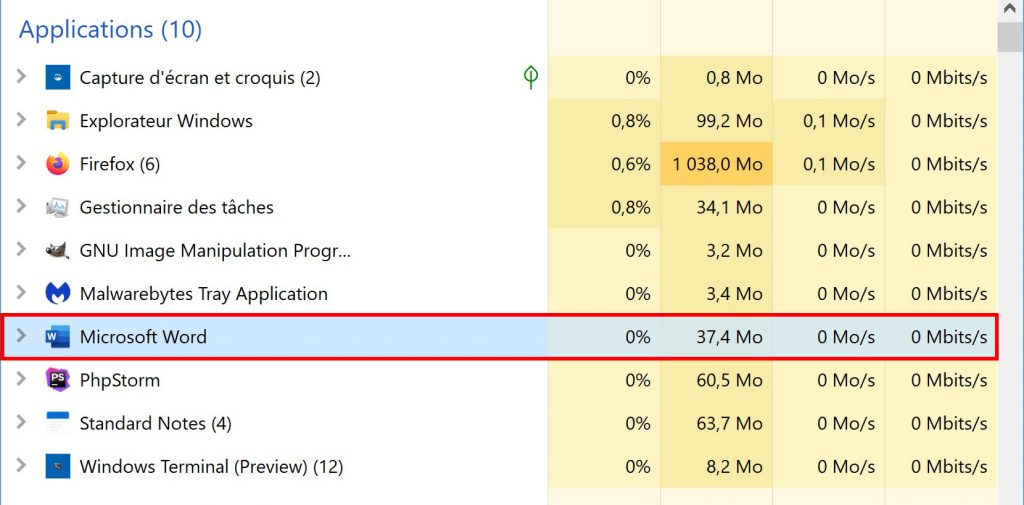Expand the Microsoft Word process row
Image resolution: width=1024 pixels, height=505 pixels.
pyautogui.click(x=21, y=337)
